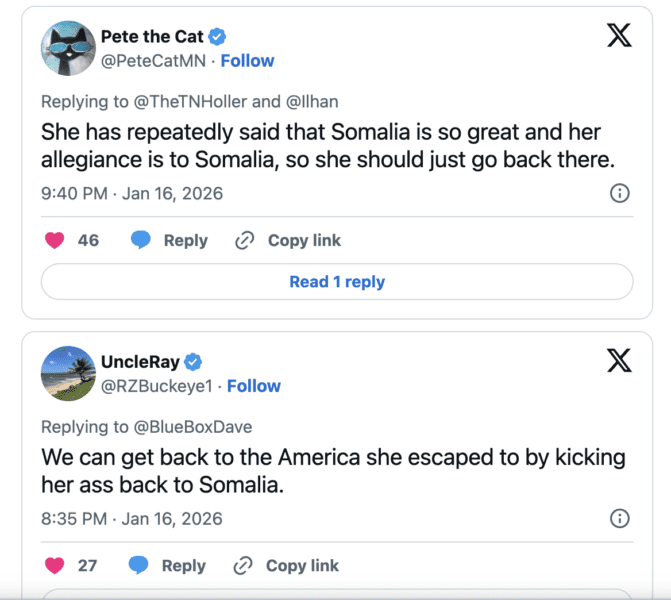Screen dimensions: 671x600
Task: Click the reply bubble on Pete the Cat's tweet
Action: coord(141,240)
